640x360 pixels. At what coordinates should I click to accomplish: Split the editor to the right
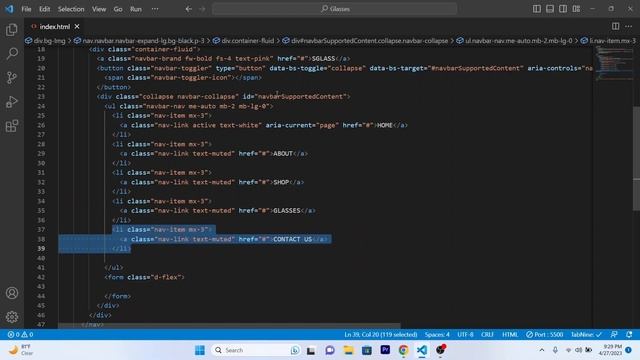tap(615, 26)
